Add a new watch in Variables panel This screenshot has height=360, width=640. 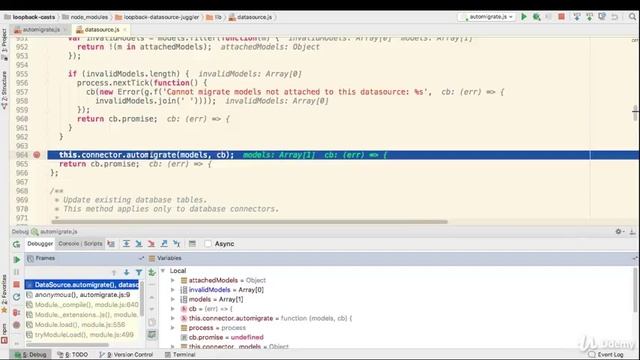coord(152,272)
